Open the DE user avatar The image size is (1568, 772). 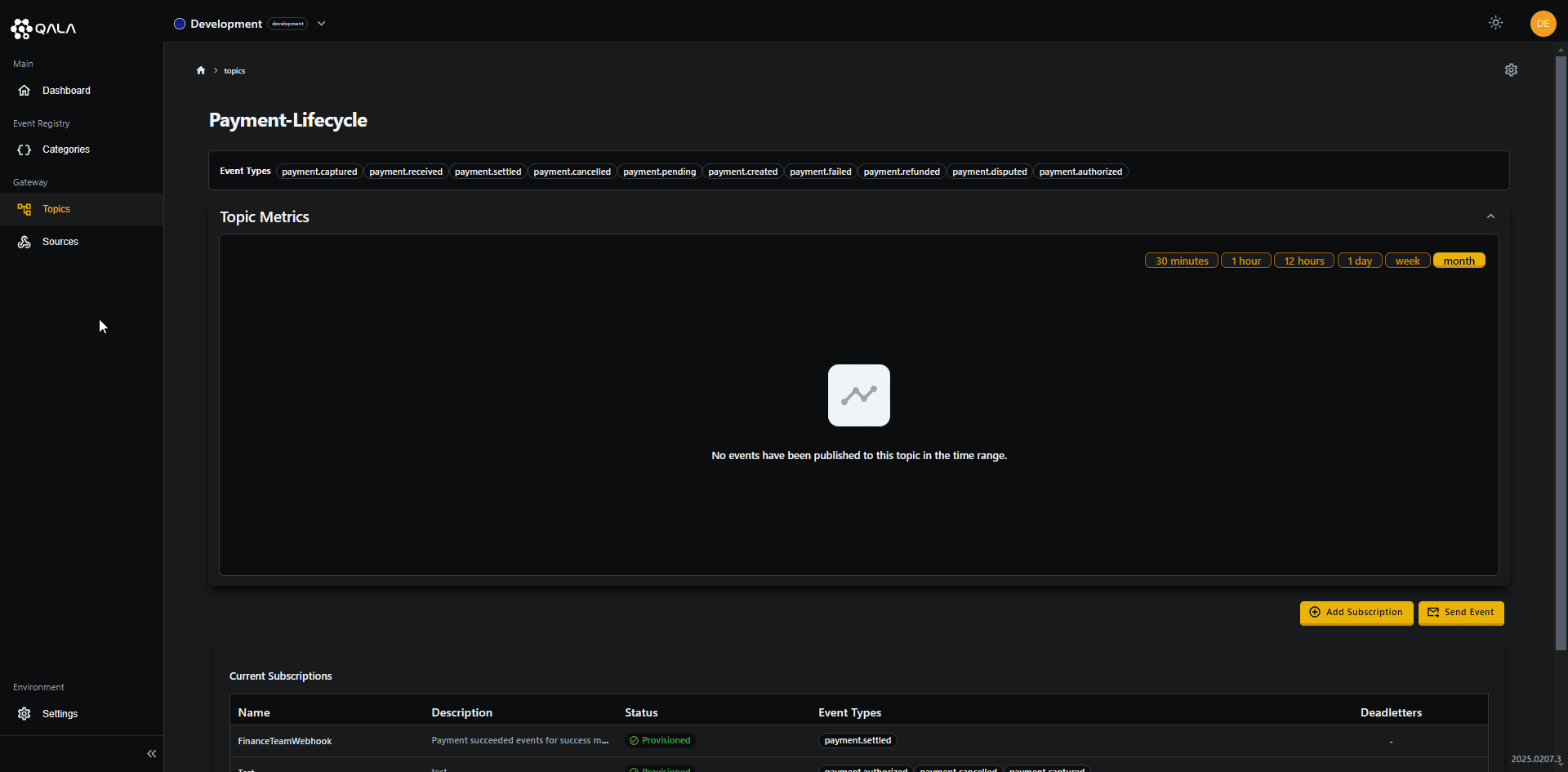click(1543, 24)
